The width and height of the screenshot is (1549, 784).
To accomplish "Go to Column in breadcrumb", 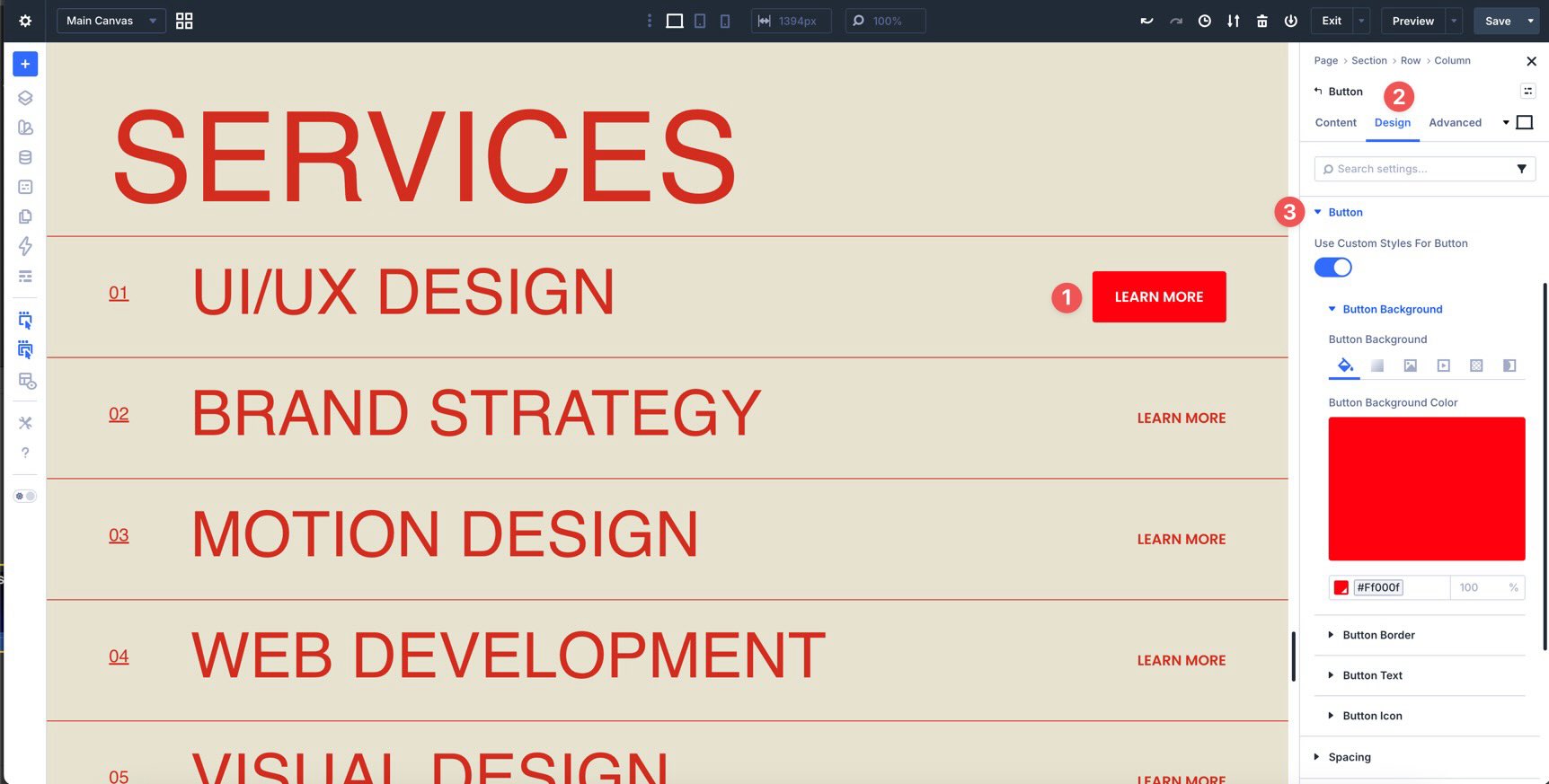I will (x=1452, y=60).
